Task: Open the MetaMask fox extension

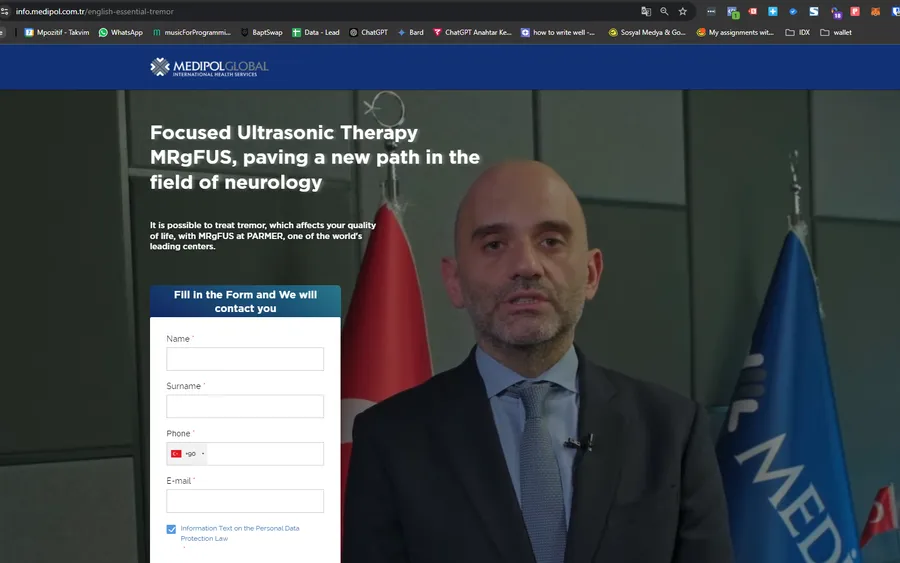Action: point(875,11)
